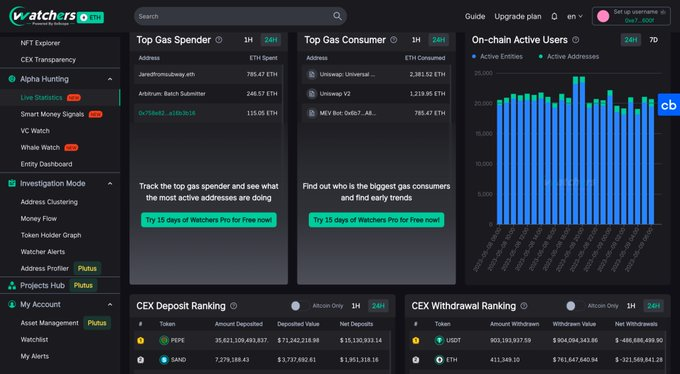This screenshot has width=680, height=374.
Task: Switch On-chain Active Users to 7D
Action: (x=654, y=40)
